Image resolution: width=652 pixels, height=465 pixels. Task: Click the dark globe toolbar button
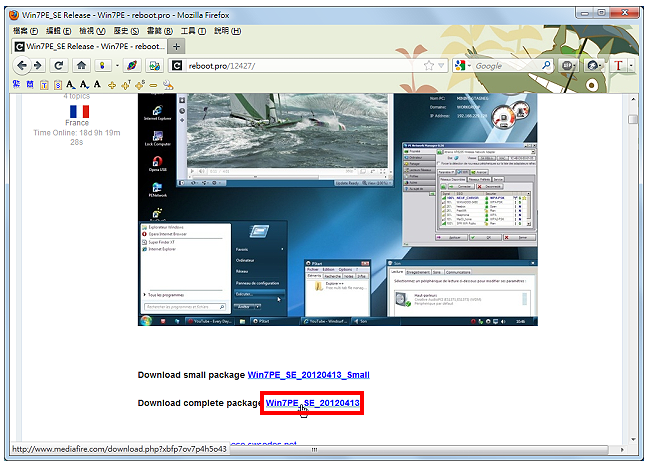click(x=593, y=66)
